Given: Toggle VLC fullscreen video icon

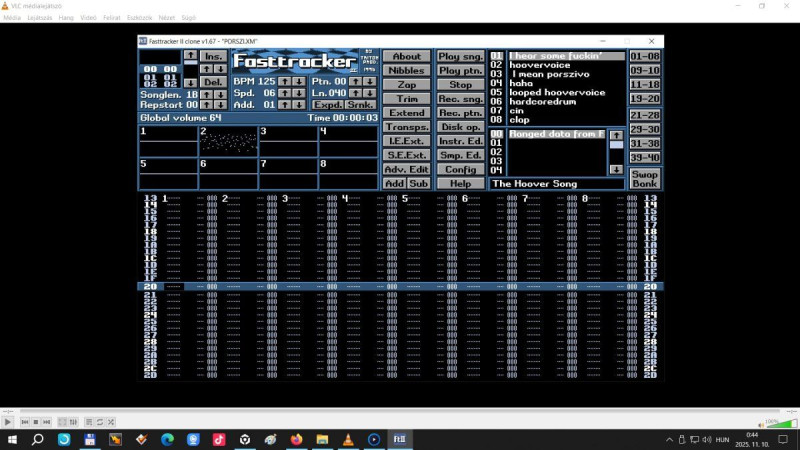Looking at the screenshot, I should click(62, 422).
